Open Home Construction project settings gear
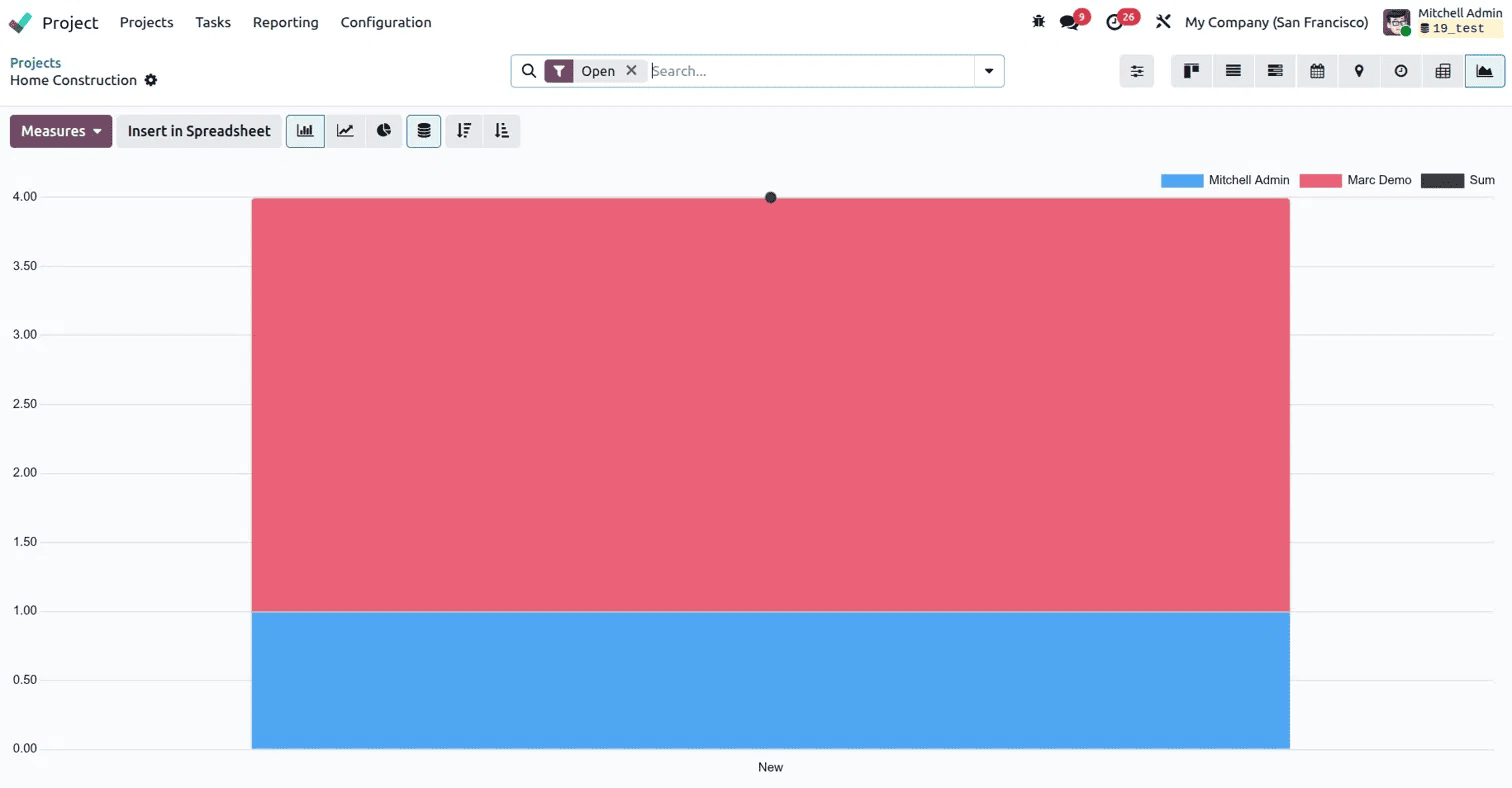The image size is (1512, 788). 151,80
